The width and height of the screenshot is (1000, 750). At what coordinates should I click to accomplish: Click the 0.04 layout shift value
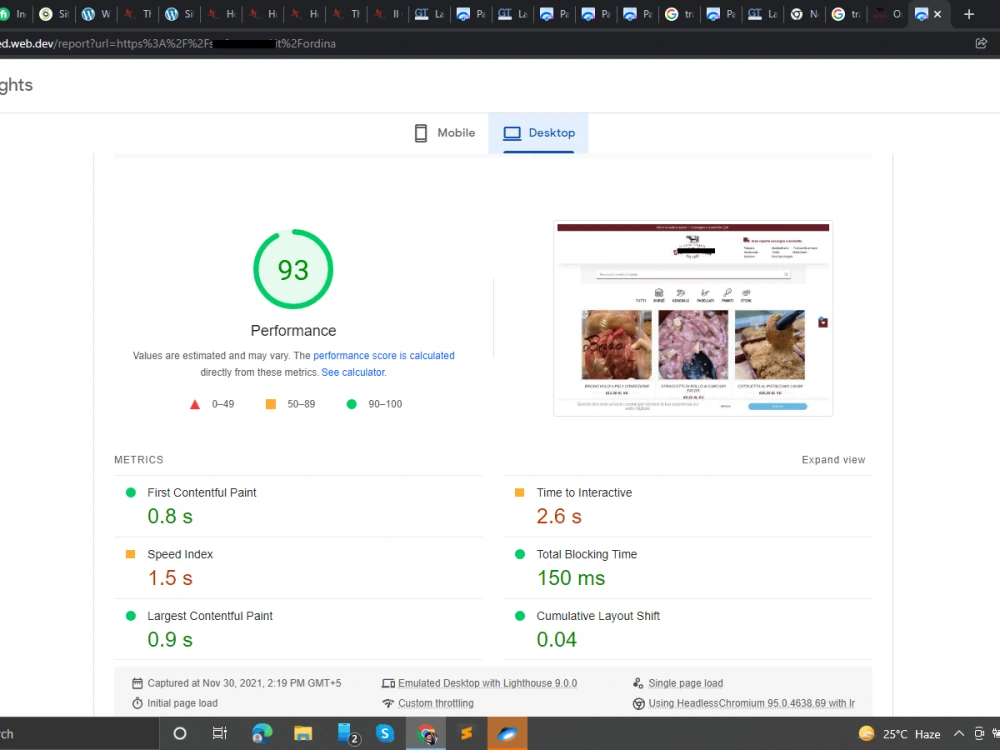556,640
